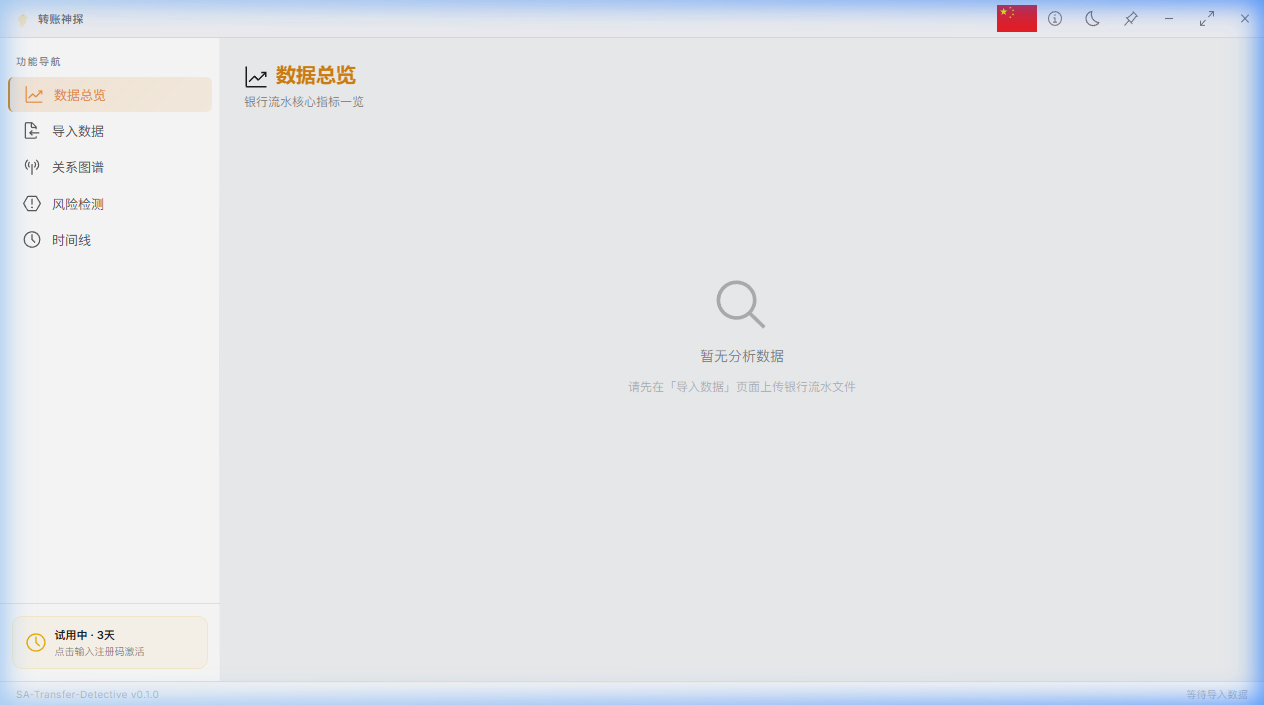Image resolution: width=1264 pixels, height=705 pixels.
Task: Open 导入数据 navigation item
Action: (110, 131)
